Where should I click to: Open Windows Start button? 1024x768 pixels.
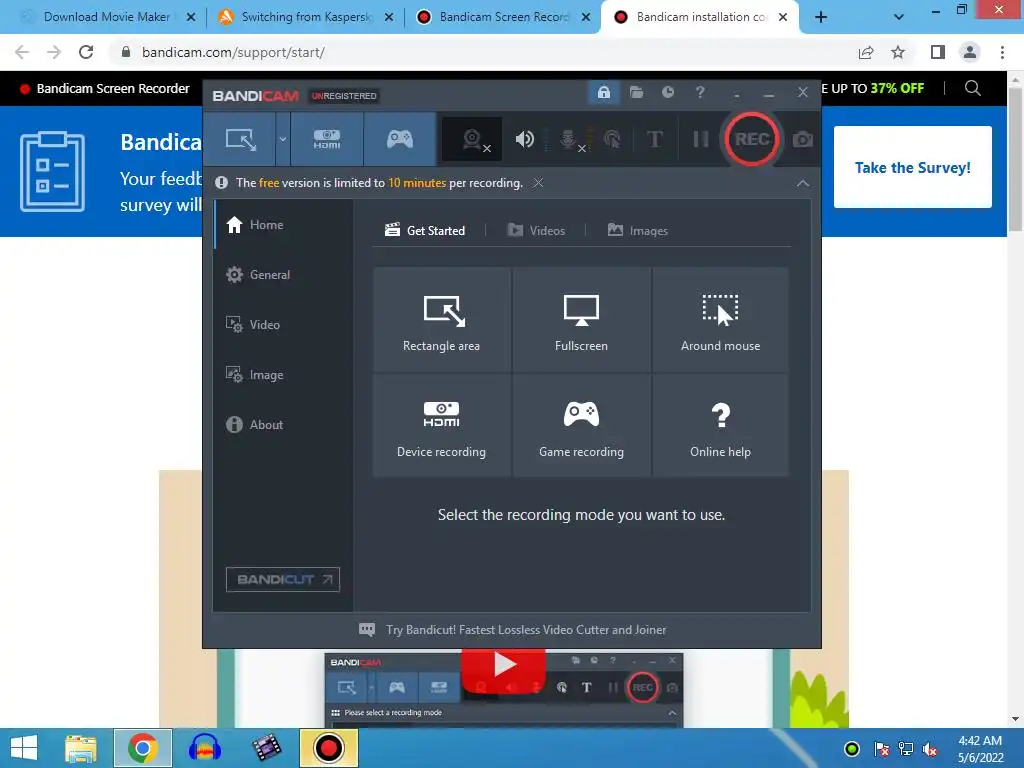click(24, 748)
